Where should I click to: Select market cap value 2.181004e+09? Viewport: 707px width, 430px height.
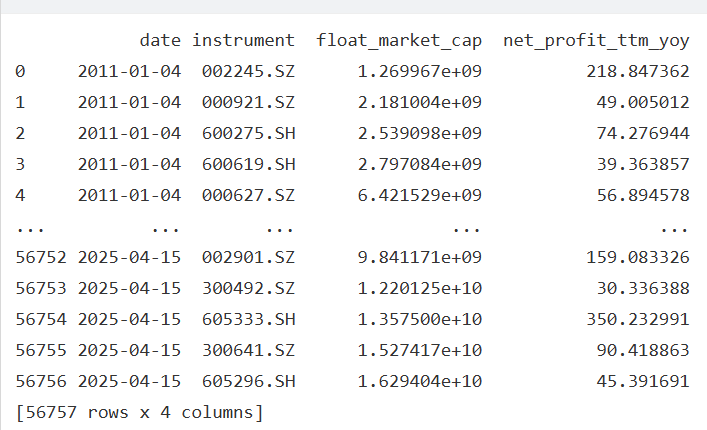[x=420, y=103]
